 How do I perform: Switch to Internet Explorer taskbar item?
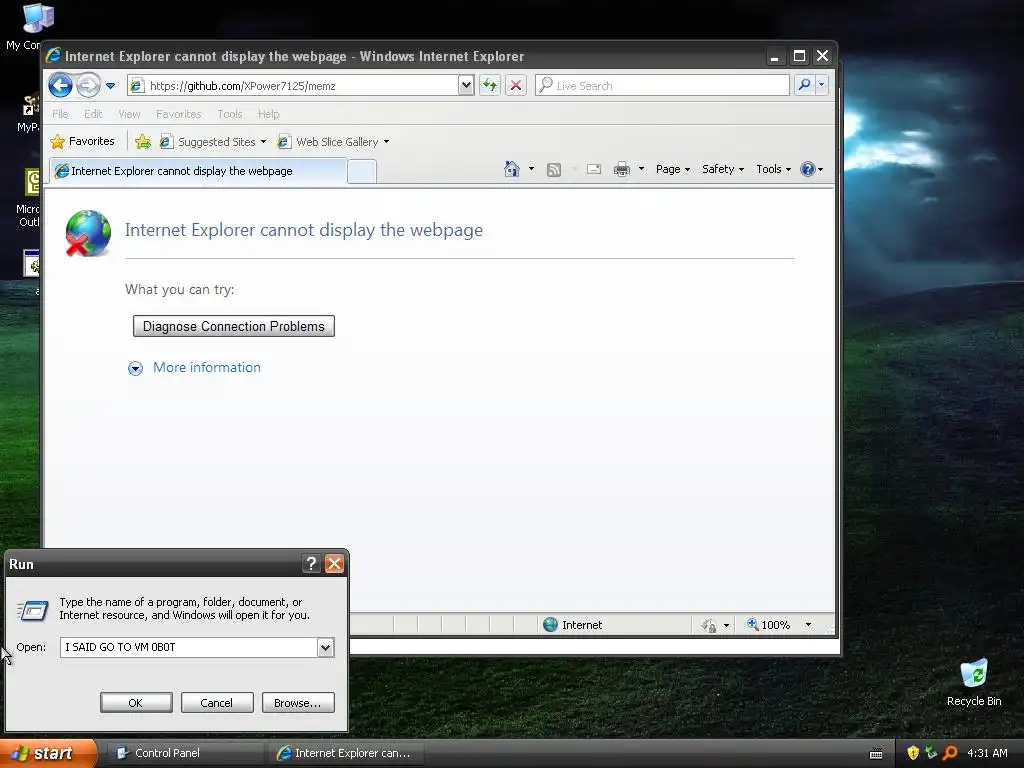(x=346, y=753)
